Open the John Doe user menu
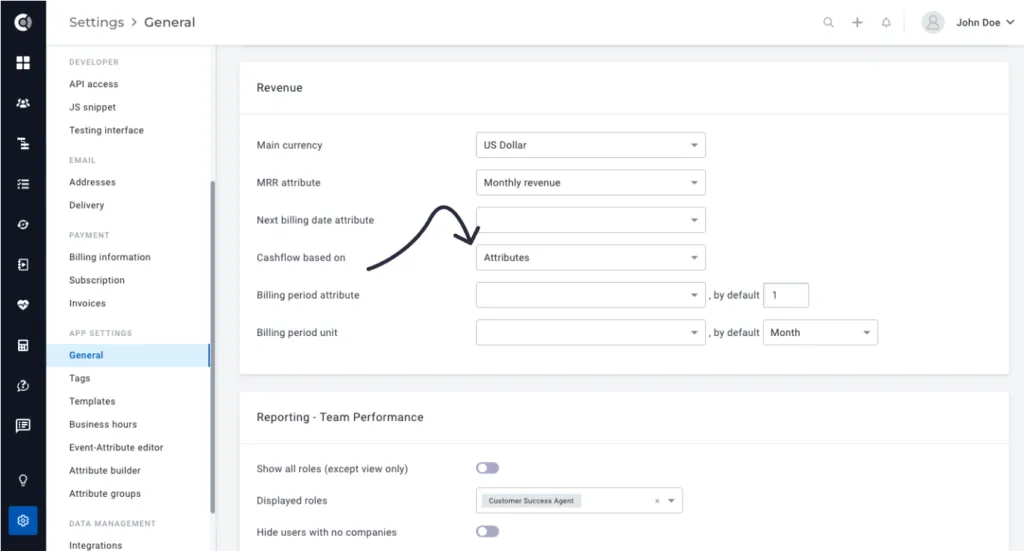This screenshot has height=551, width=1024. tap(985, 22)
